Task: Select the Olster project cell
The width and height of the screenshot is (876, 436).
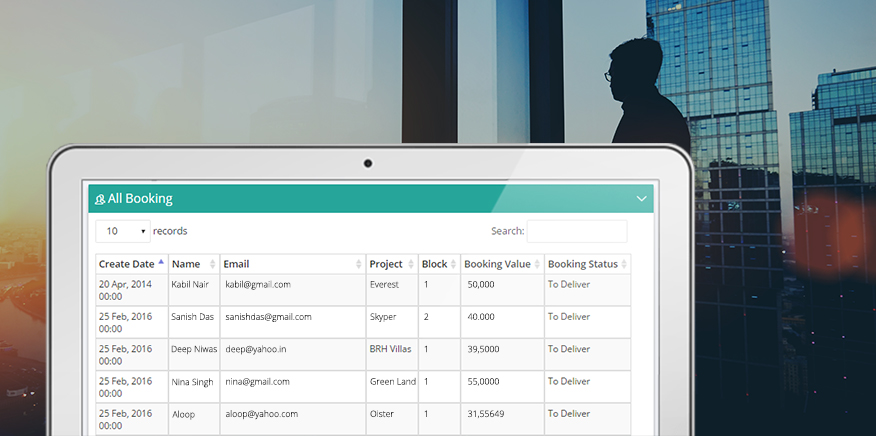Action: [x=392, y=419]
